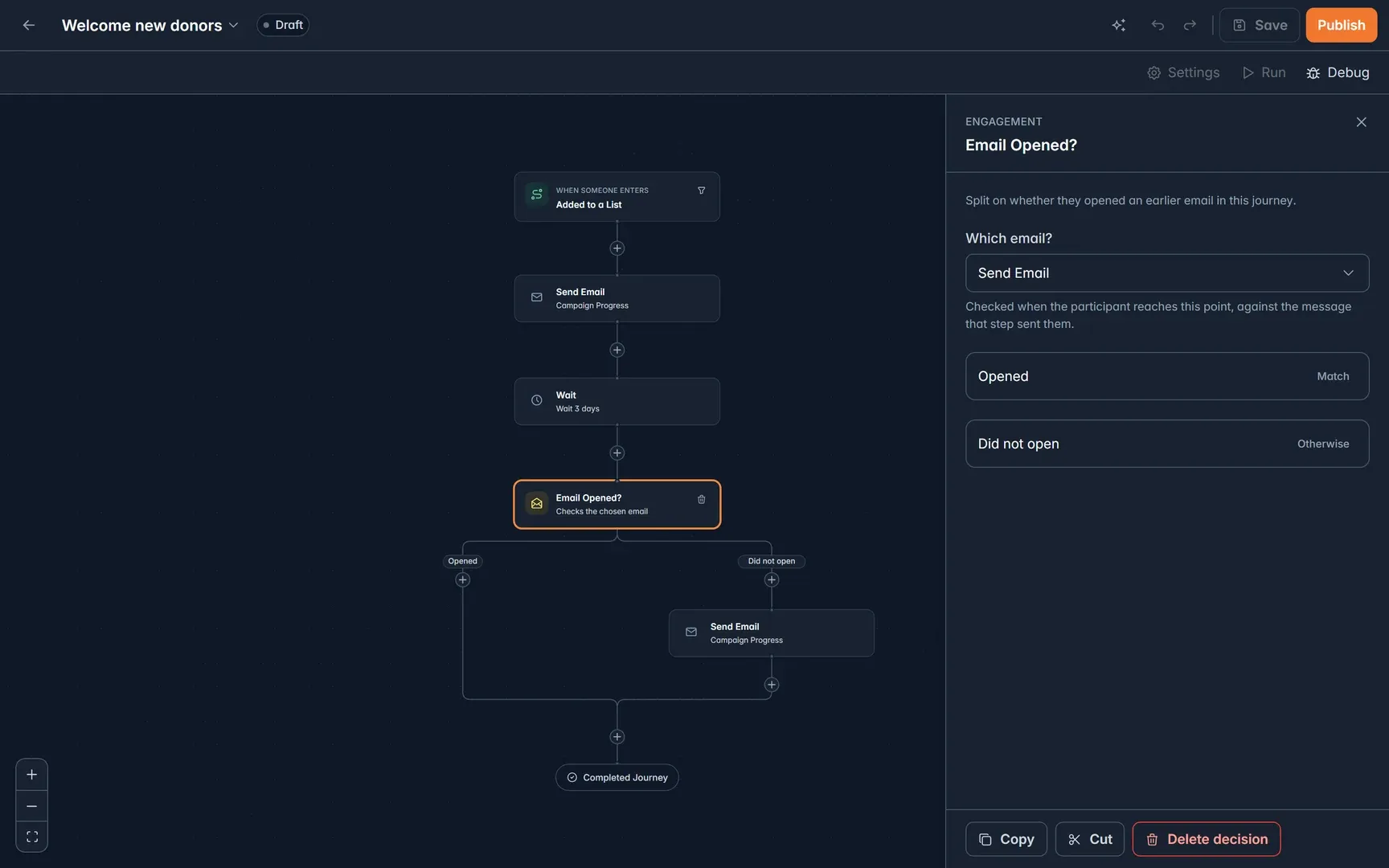Click the Draft status badge
The image size is (1389, 868).
283,25
